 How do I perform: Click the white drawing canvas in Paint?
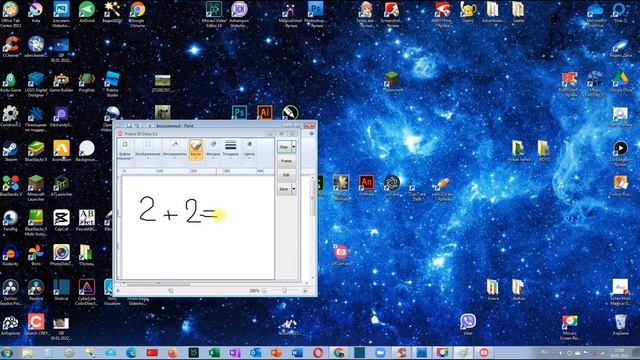tap(198, 227)
